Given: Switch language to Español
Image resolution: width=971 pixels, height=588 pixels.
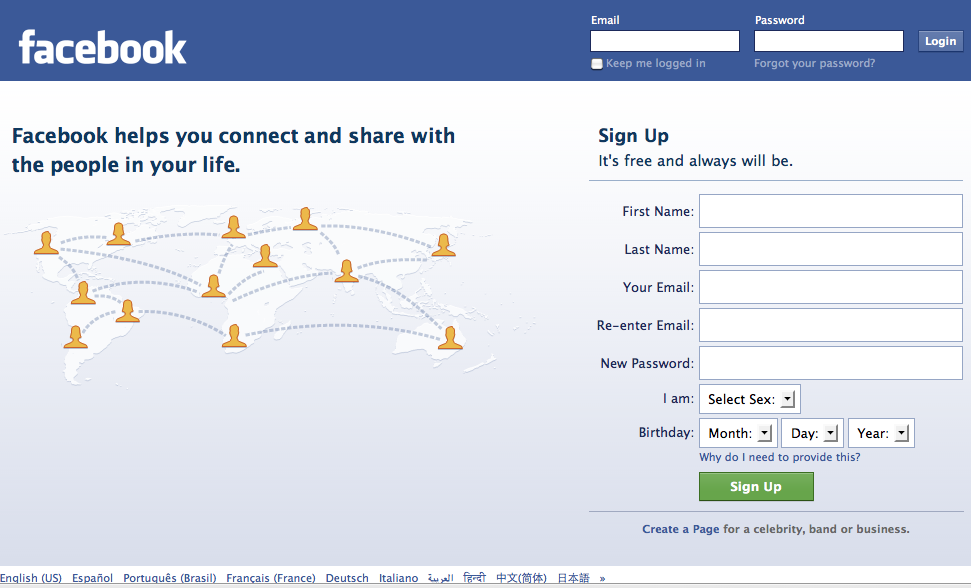Looking at the screenshot, I should click(92, 578).
